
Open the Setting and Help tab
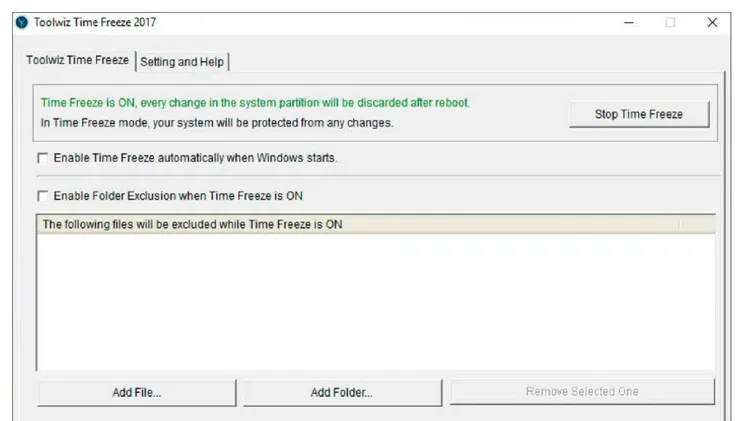pos(182,62)
